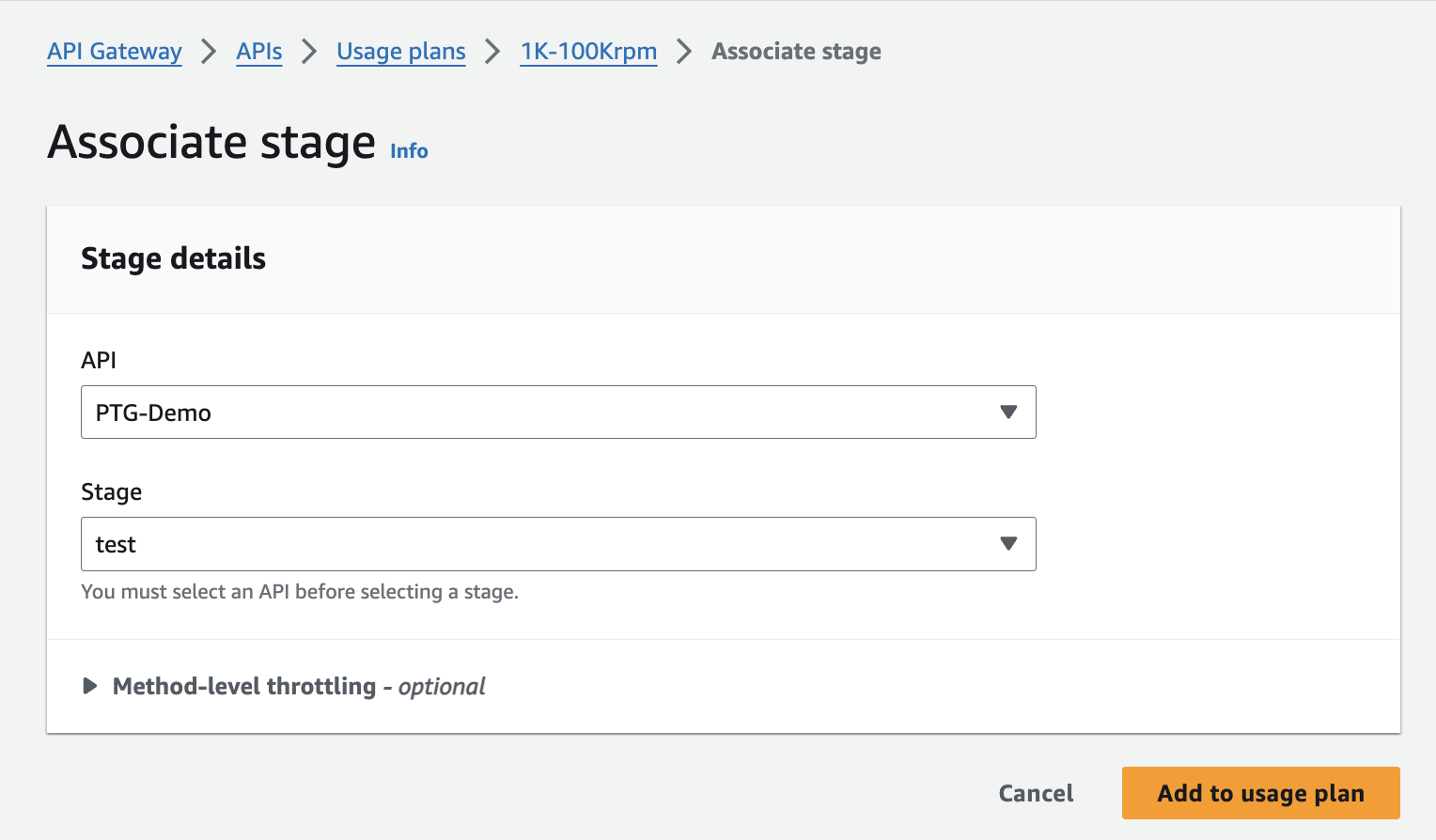Image resolution: width=1436 pixels, height=840 pixels.
Task: Click the chevron after API Gateway breadcrumb
Action: (209, 52)
